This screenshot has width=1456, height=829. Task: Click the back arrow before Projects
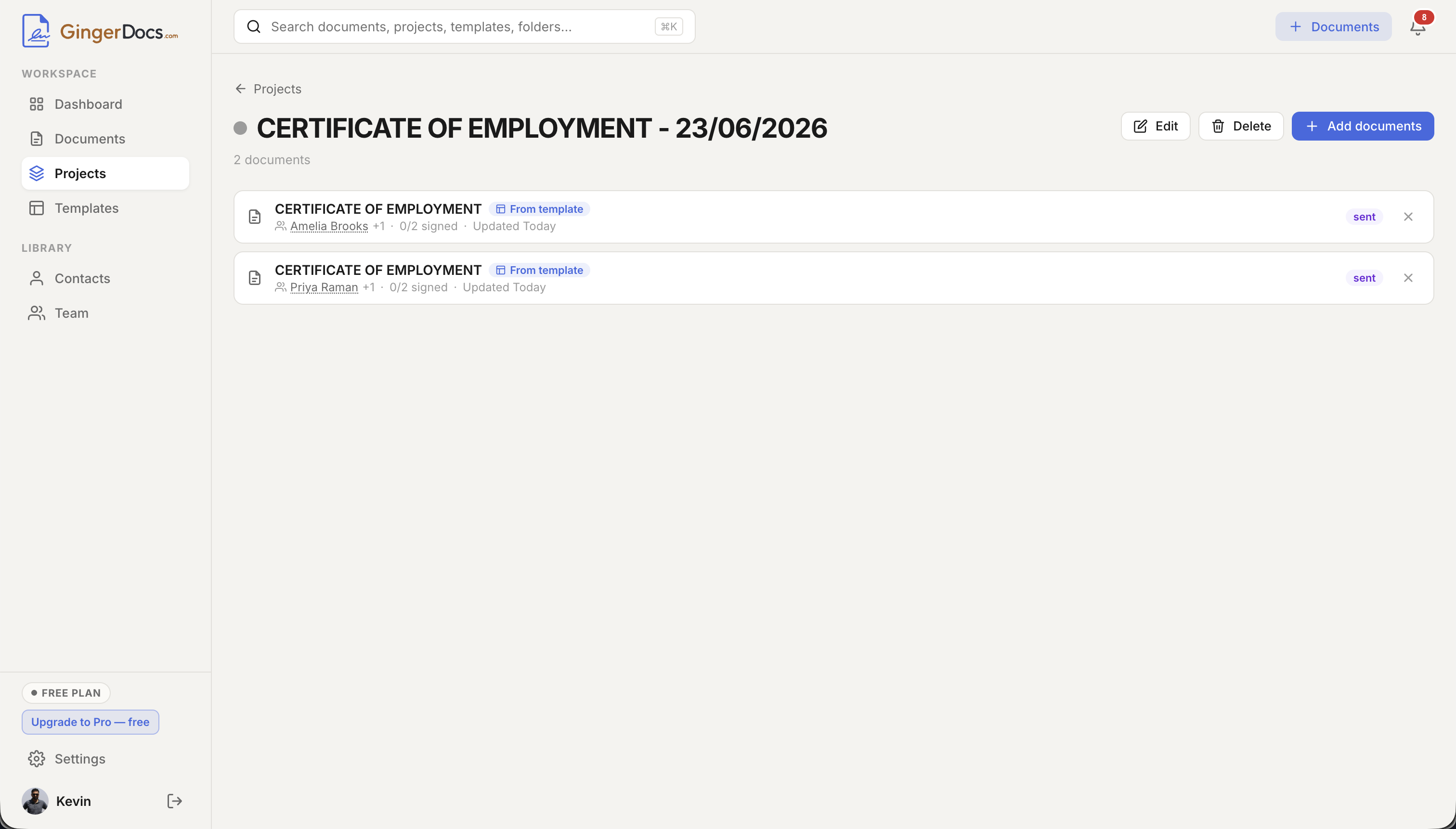[240, 89]
